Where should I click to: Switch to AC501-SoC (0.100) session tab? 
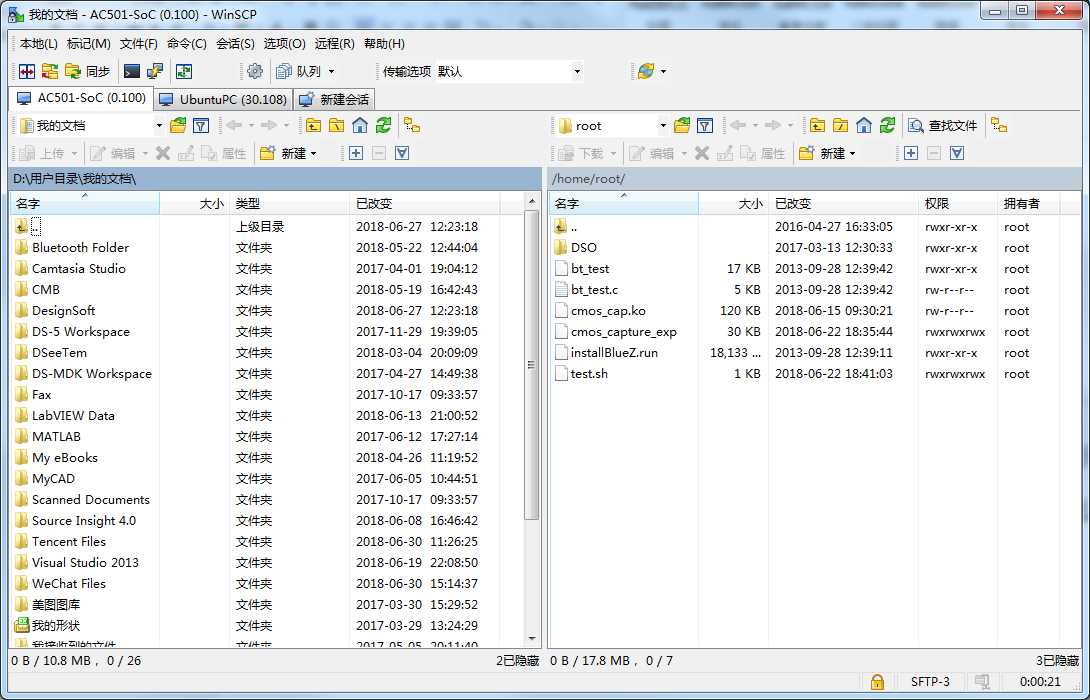pos(81,98)
